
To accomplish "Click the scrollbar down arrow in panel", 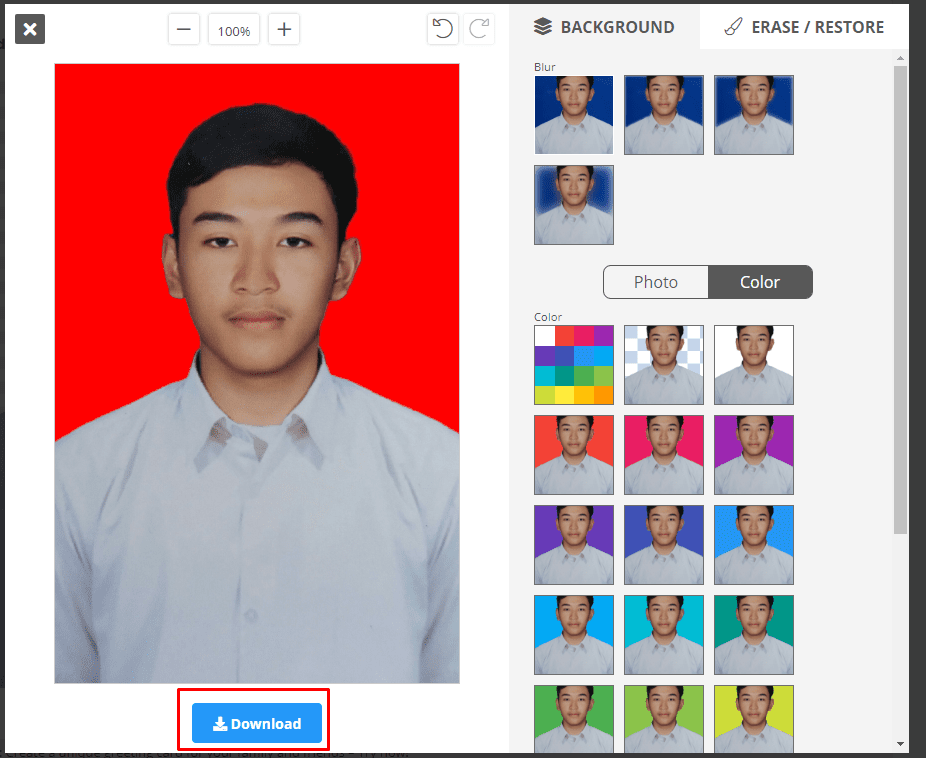I will click(901, 743).
